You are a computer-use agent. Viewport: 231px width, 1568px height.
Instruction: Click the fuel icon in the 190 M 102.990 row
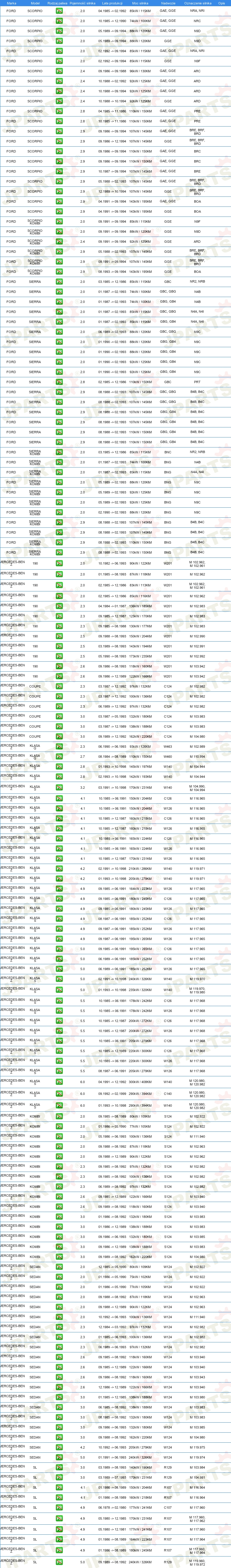pos(59,636)
